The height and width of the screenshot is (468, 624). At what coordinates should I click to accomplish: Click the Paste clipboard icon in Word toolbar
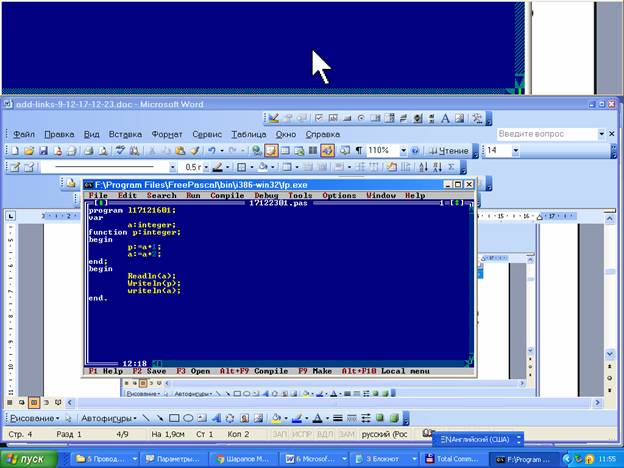[180, 151]
